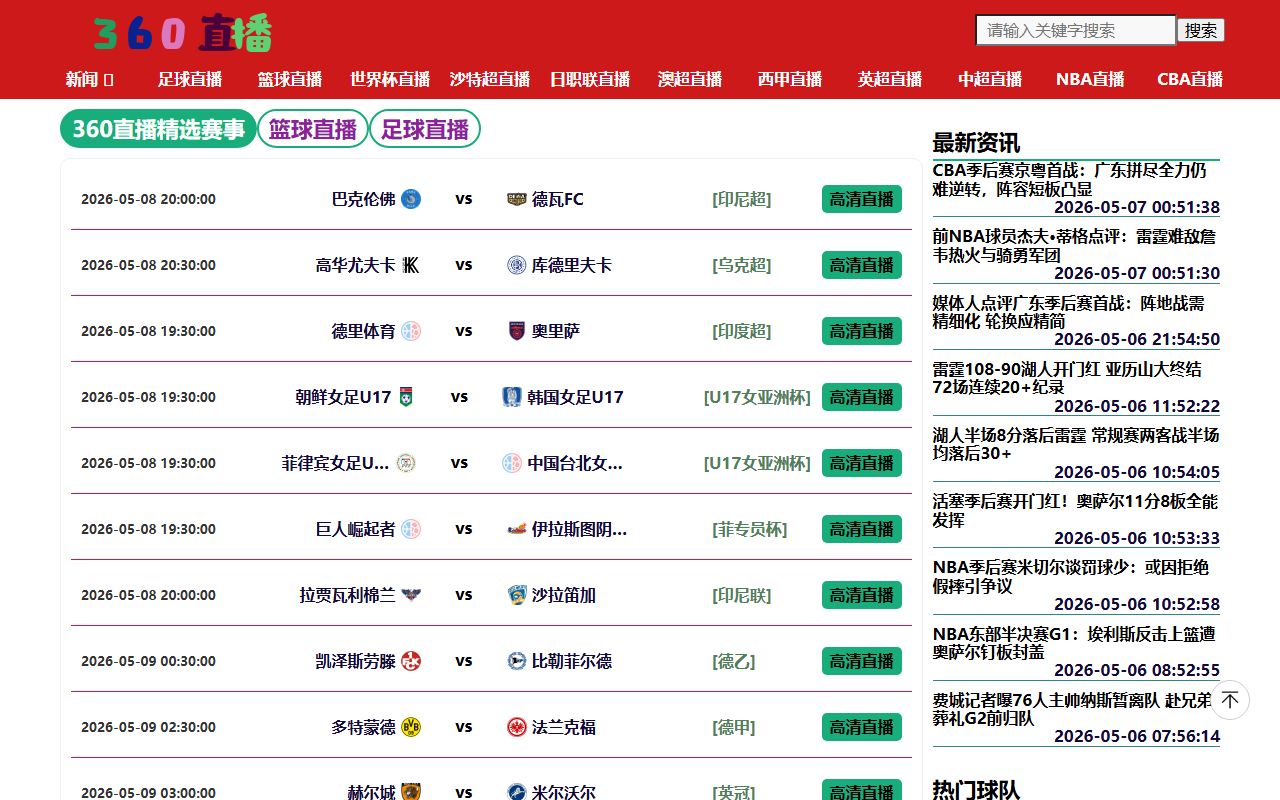1280x800 pixels.
Task: Click the 凯泽斯劳滕 club badge
Action: tap(411, 661)
